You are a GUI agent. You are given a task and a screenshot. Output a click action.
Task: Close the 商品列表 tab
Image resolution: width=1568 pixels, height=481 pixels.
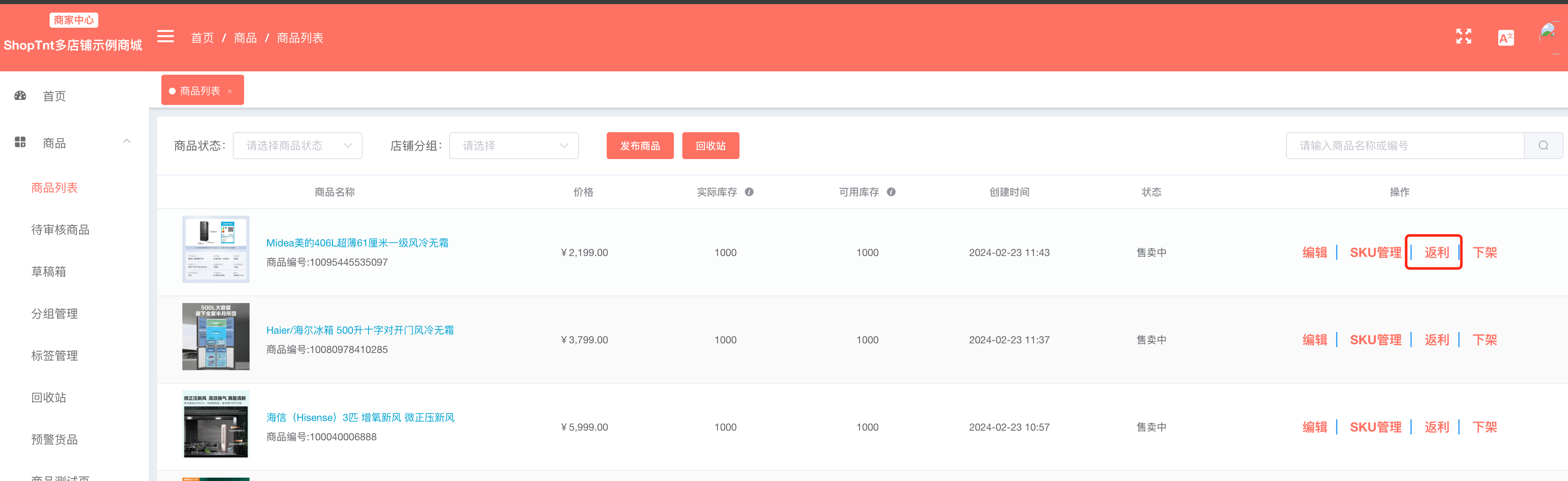pyautogui.click(x=230, y=91)
